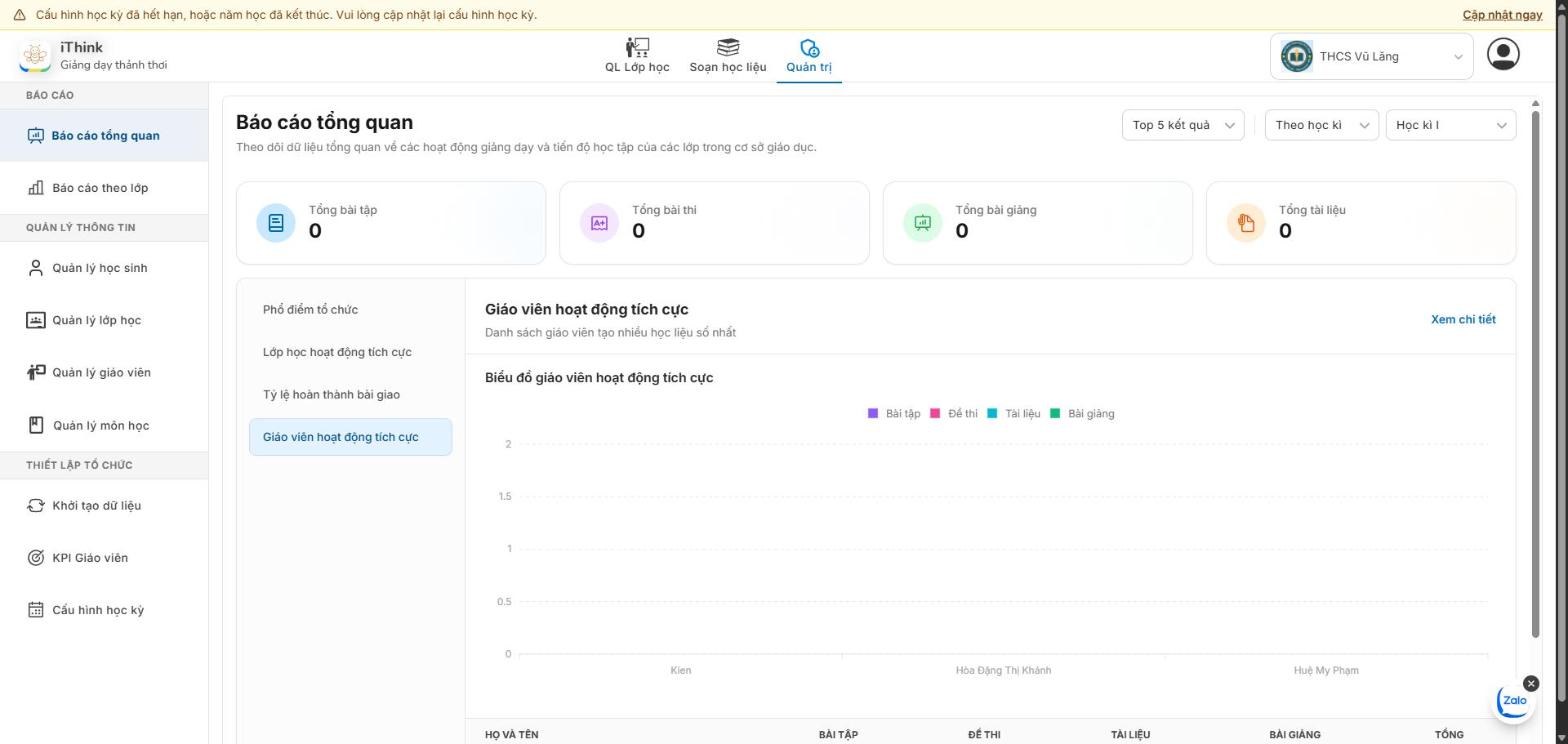
Task: Toggle the Tài liệu cyan legend swatch
Action: click(992, 413)
